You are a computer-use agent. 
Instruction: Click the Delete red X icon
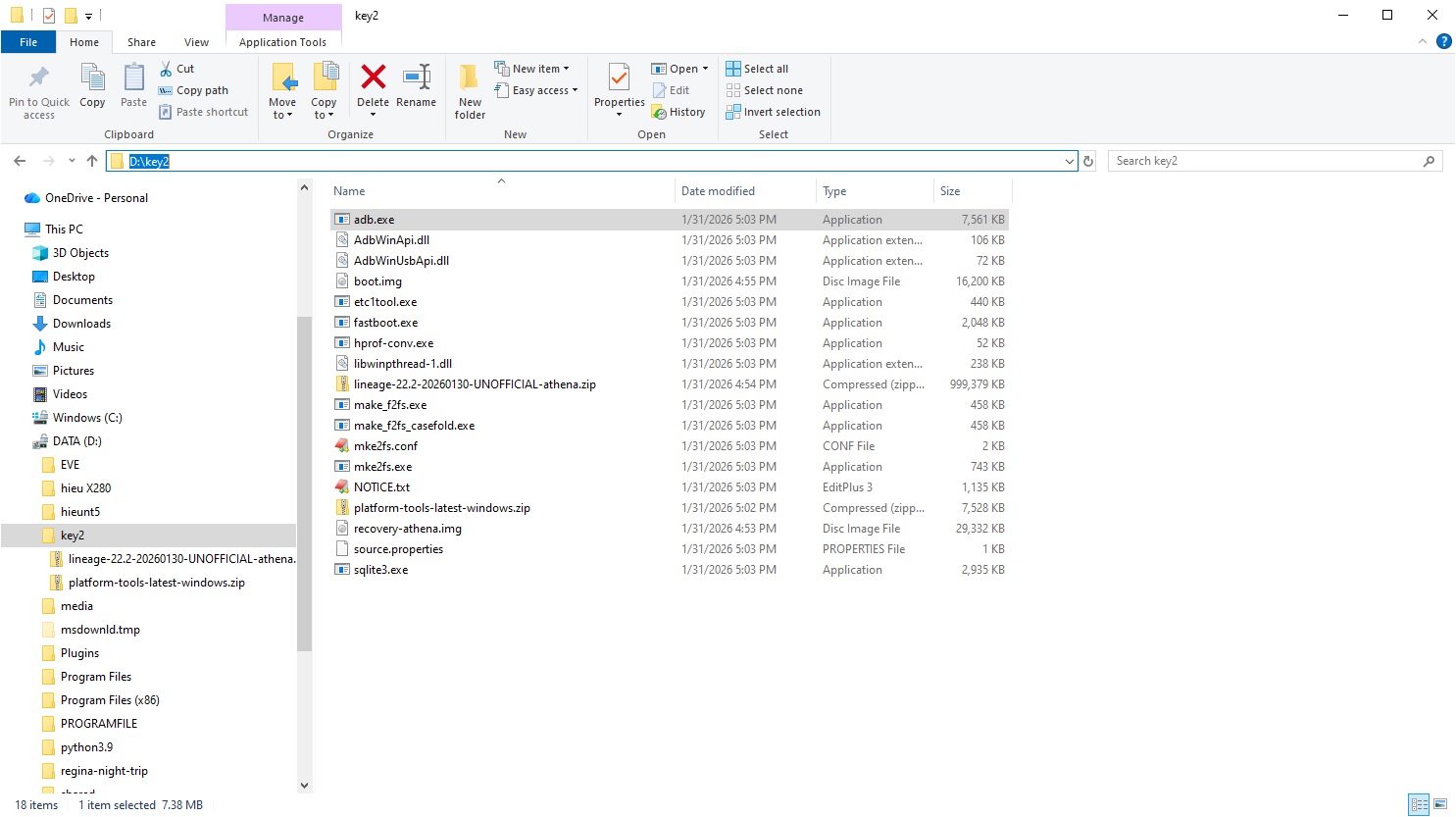[x=373, y=77]
